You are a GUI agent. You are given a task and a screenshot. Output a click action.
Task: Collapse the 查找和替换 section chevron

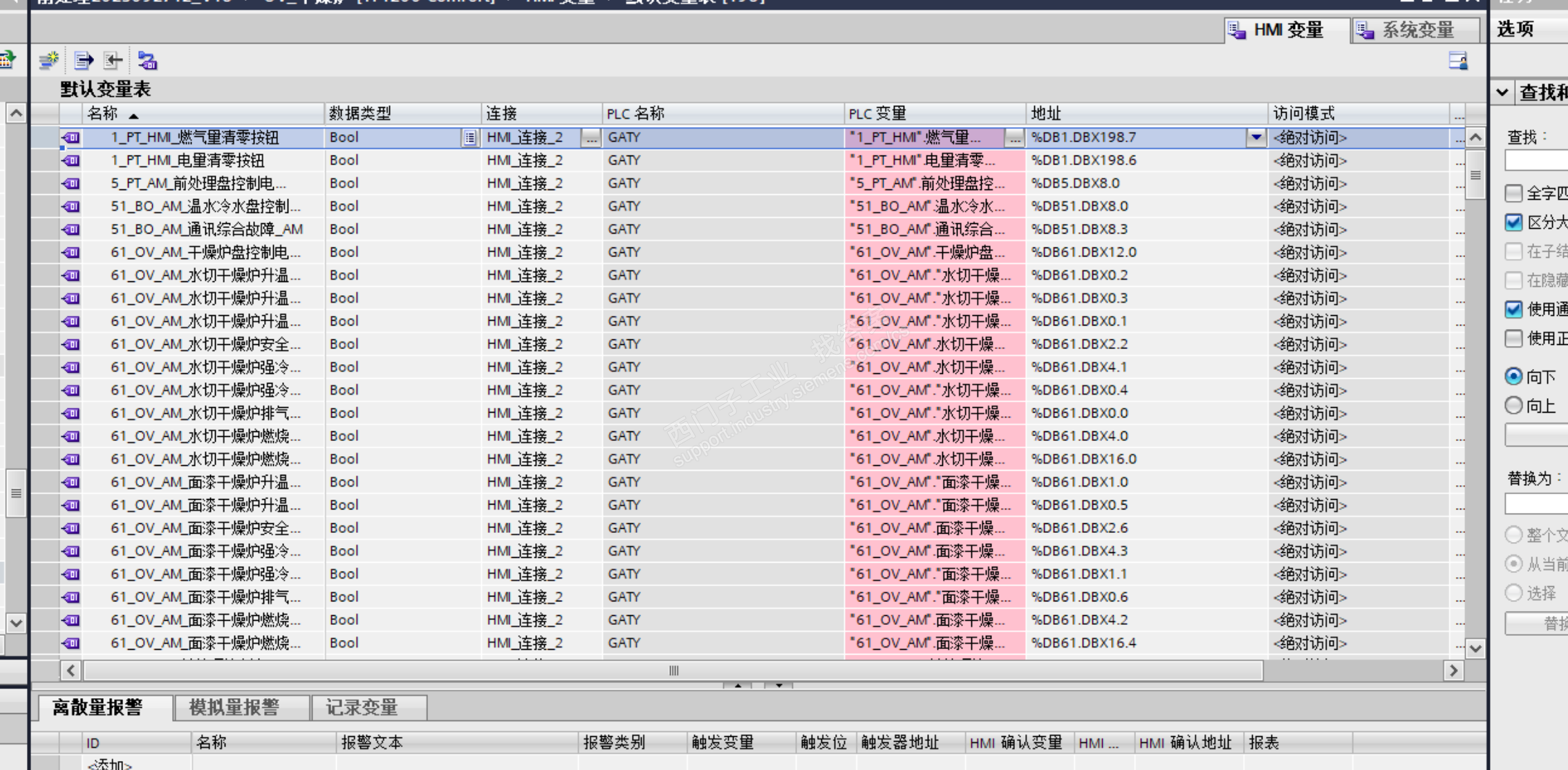pyautogui.click(x=1502, y=92)
